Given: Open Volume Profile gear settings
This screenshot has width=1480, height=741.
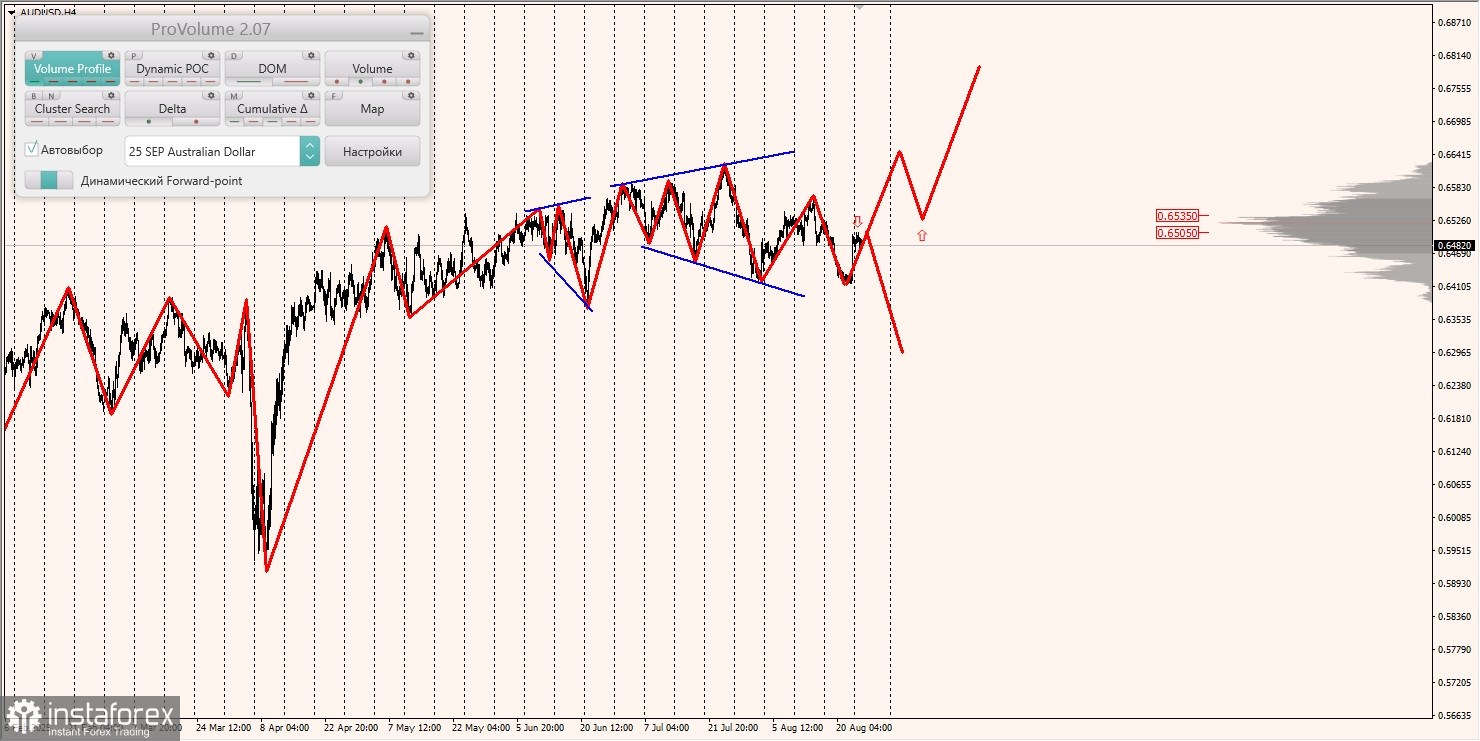Looking at the screenshot, I should point(111,55).
